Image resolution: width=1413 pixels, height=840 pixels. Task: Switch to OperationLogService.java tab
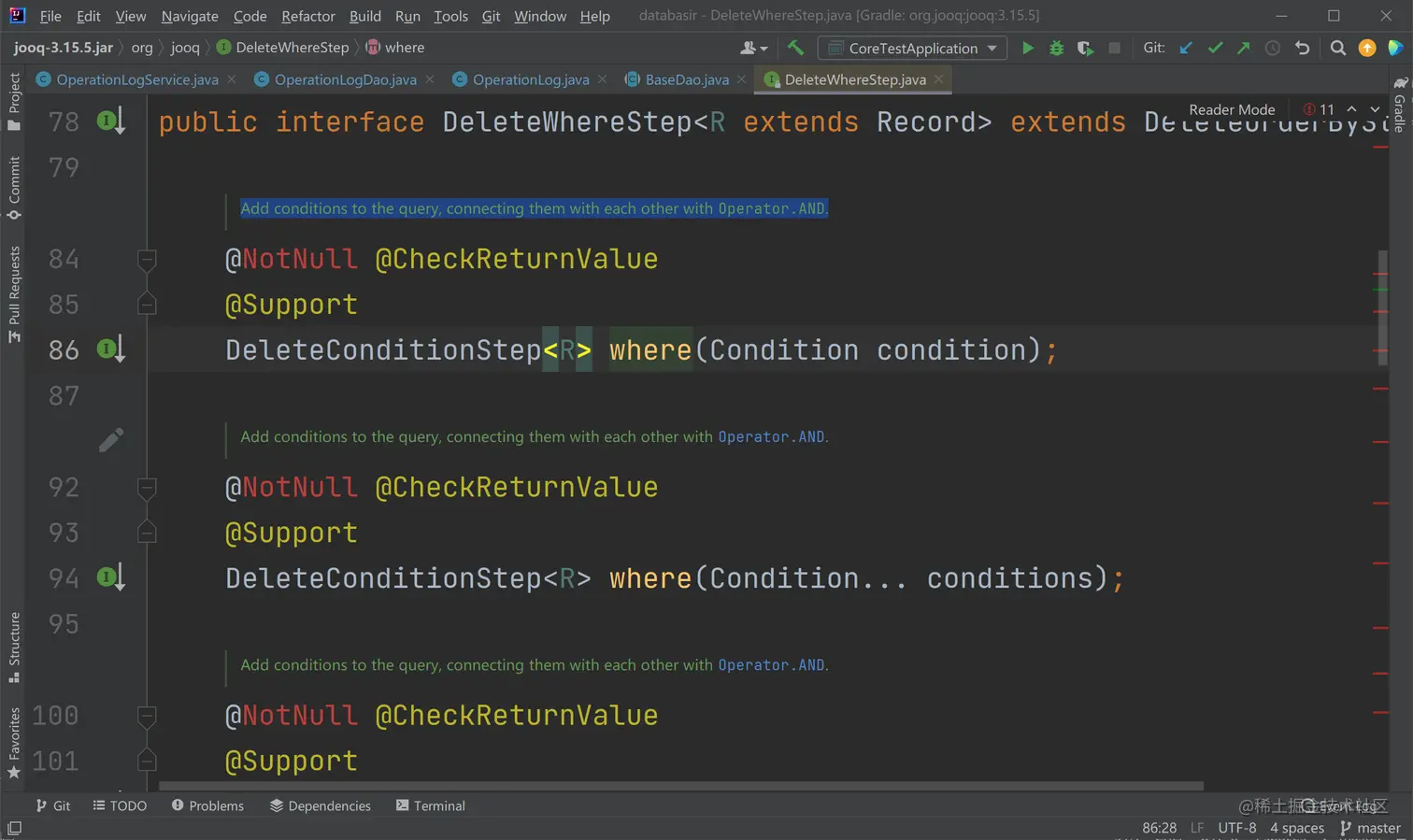click(x=137, y=79)
